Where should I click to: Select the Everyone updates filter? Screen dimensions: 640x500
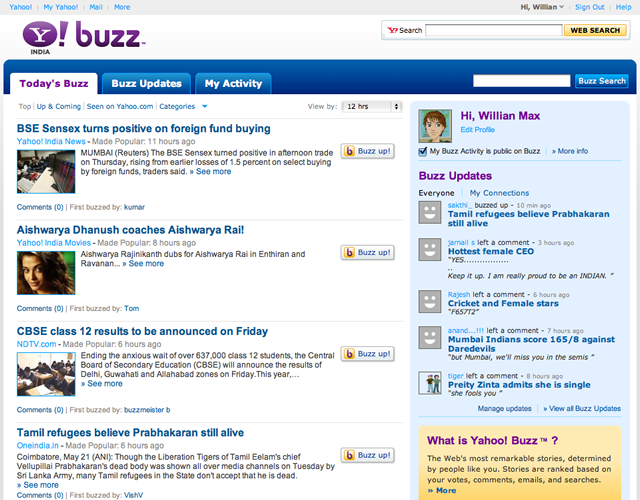click(436, 193)
